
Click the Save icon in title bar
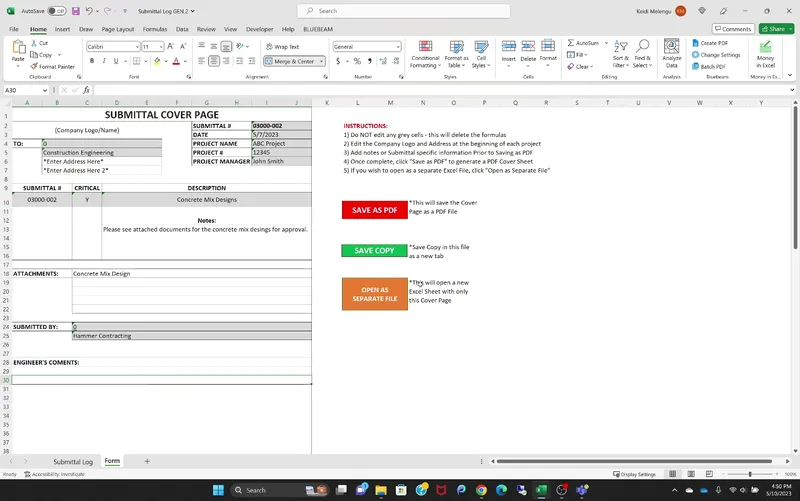tap(76, 11)
